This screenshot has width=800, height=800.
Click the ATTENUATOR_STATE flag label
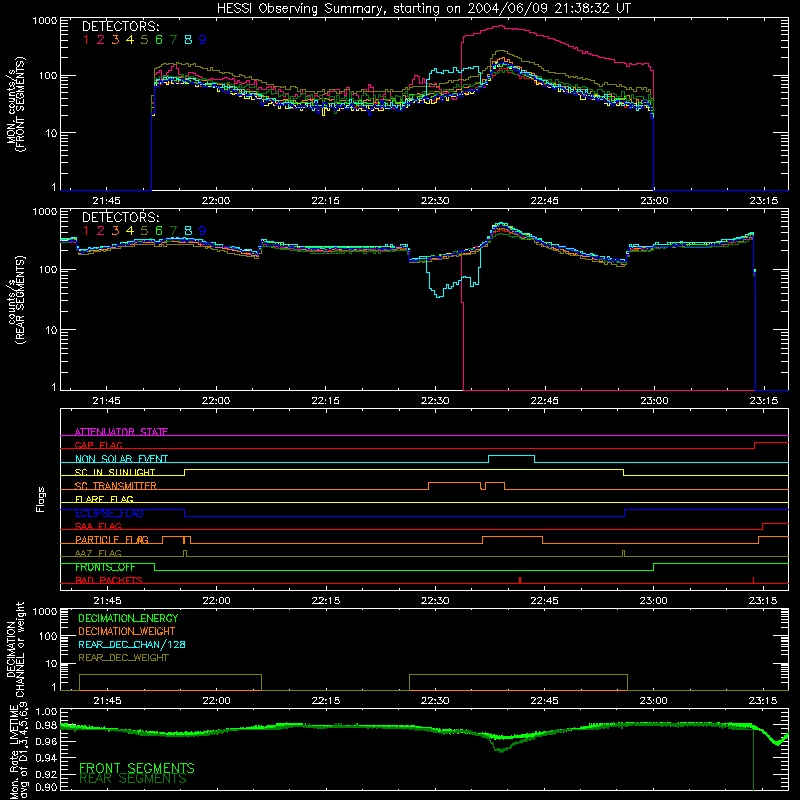click(121, 432)
